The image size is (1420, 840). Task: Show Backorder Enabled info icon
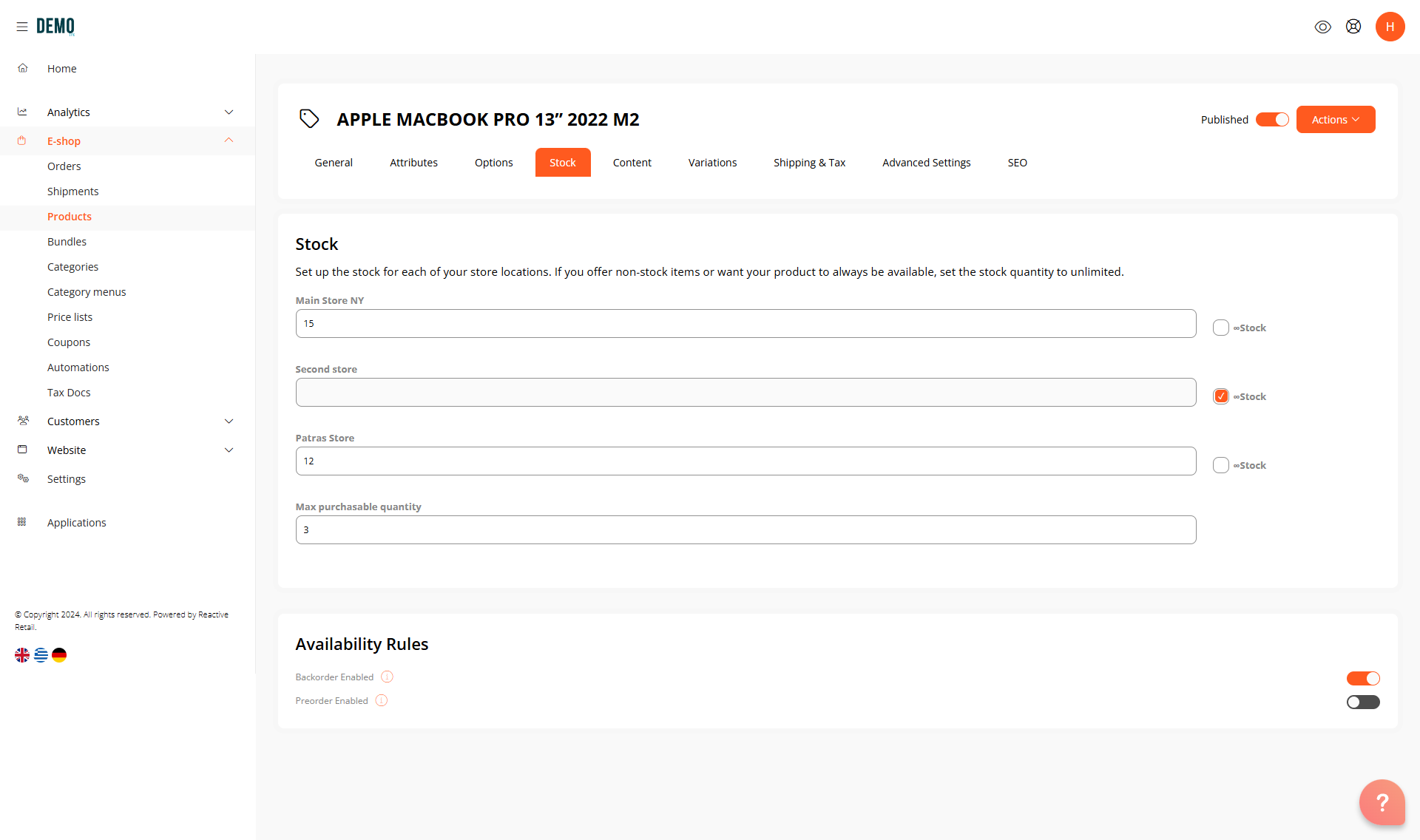pyautogui.click(x=387, y=677)
